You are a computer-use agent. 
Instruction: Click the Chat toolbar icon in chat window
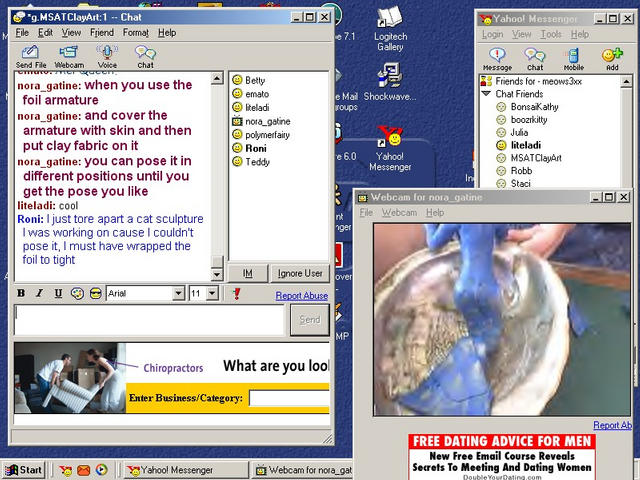coord(145,57)
